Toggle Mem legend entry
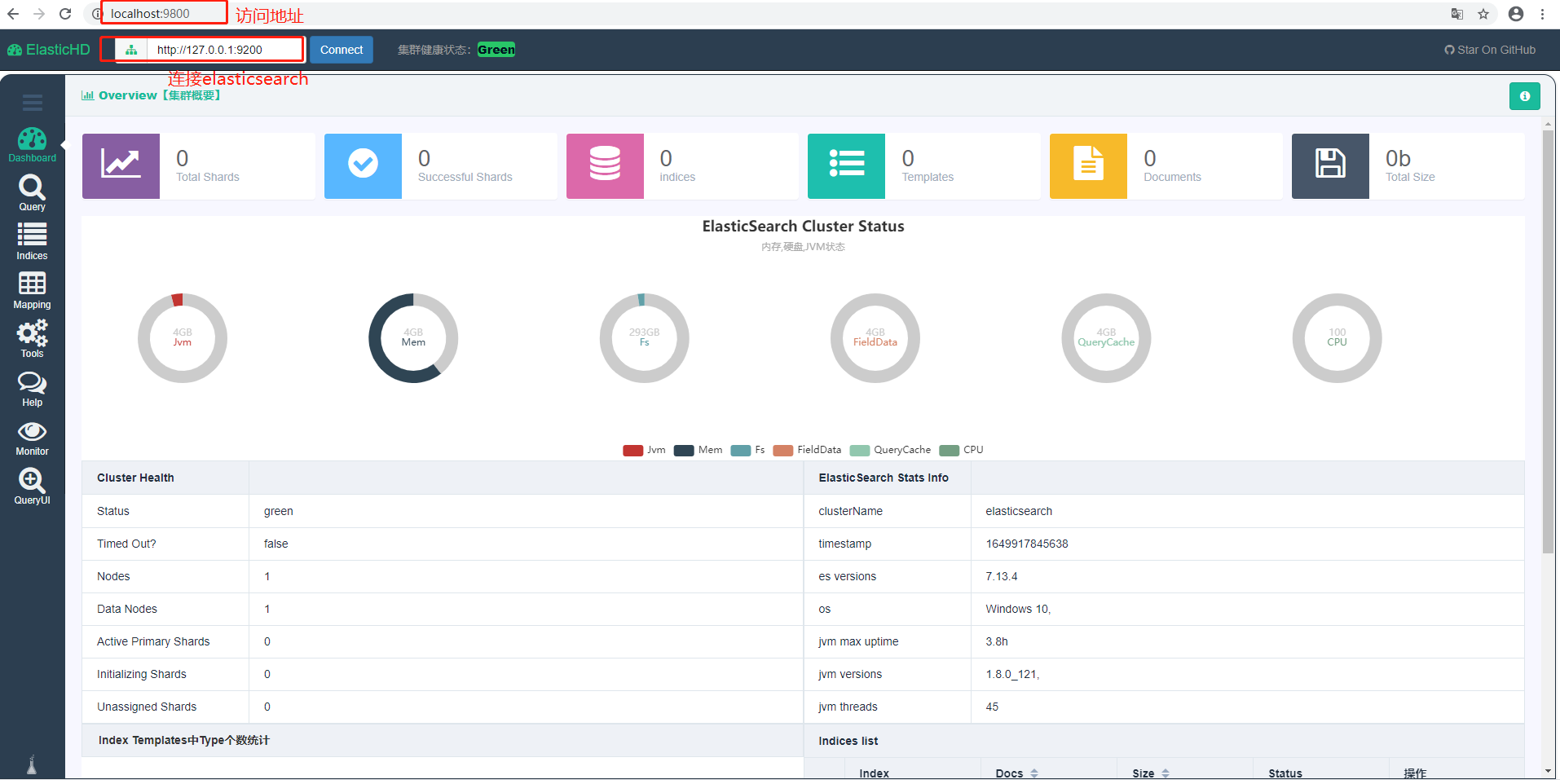The image size is (1560, 784). pos(698,450)
